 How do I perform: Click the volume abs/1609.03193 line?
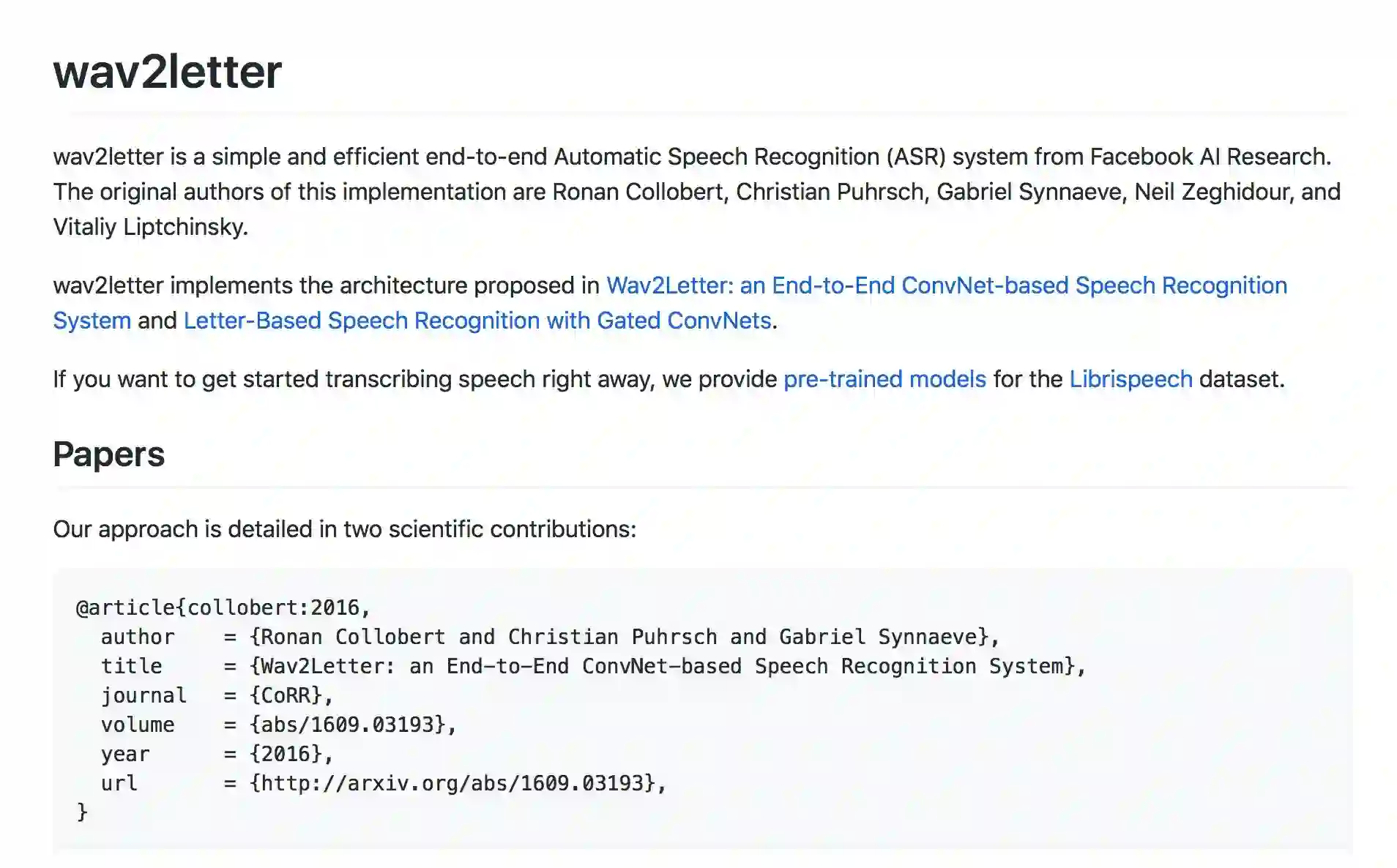[x=278, y=725]
